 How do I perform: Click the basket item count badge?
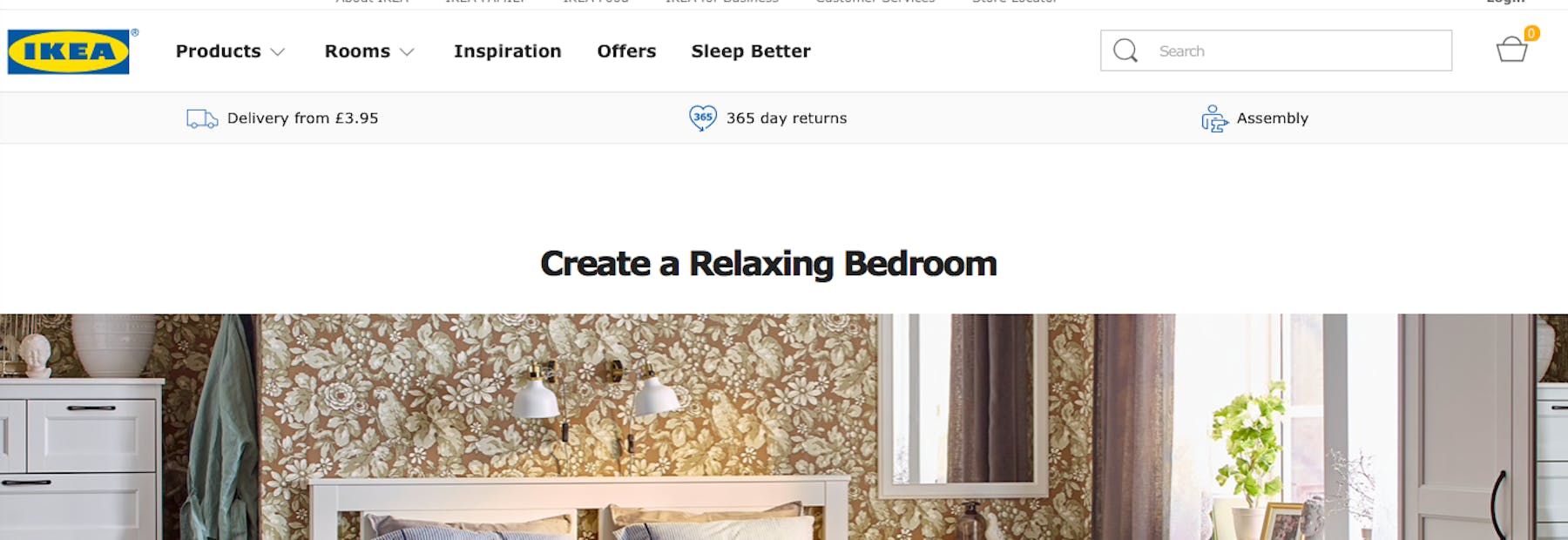point(1531,33)
